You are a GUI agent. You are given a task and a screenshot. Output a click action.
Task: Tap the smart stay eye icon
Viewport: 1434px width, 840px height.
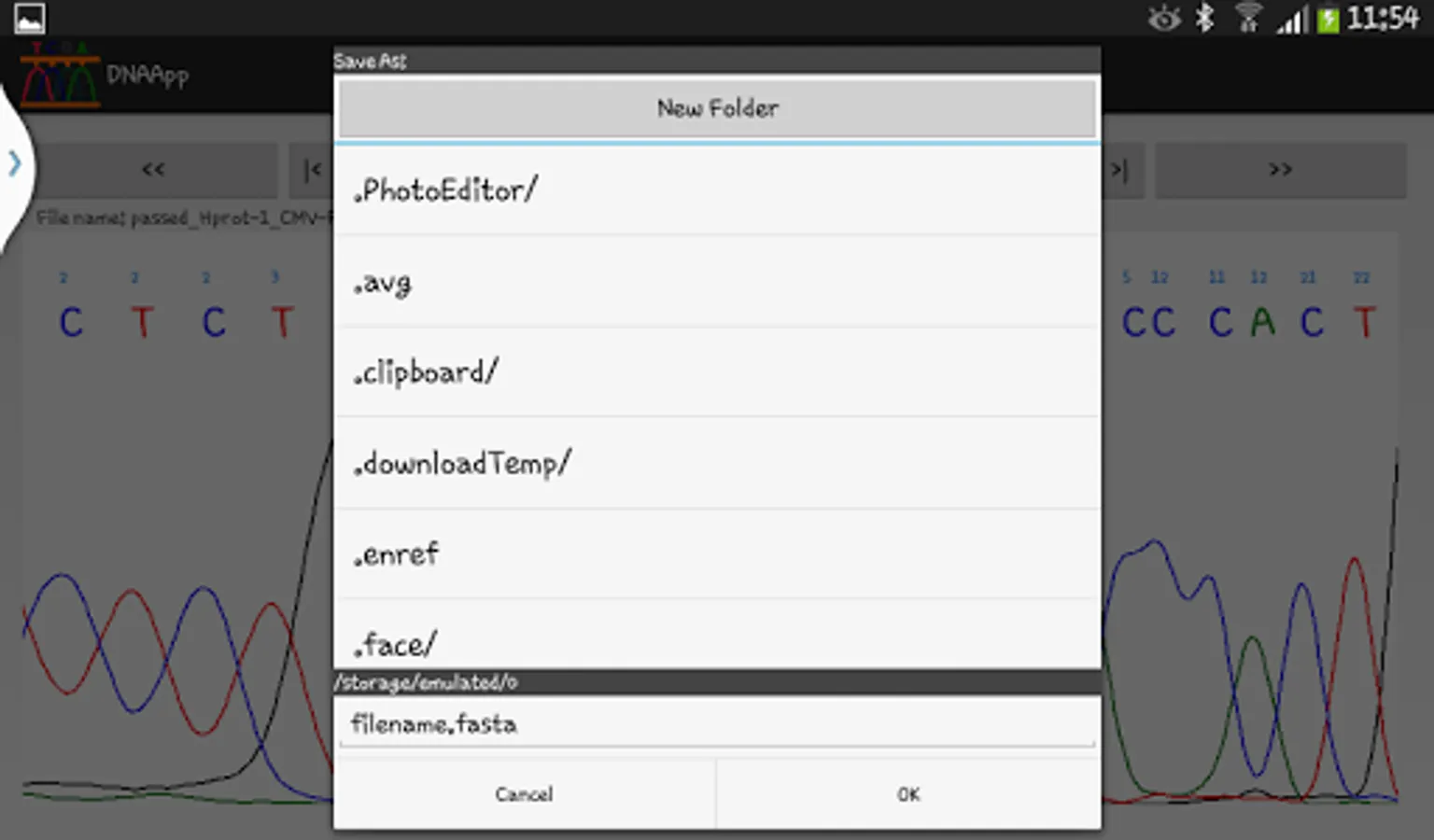pyautogui.click(x=1164, y=18)
